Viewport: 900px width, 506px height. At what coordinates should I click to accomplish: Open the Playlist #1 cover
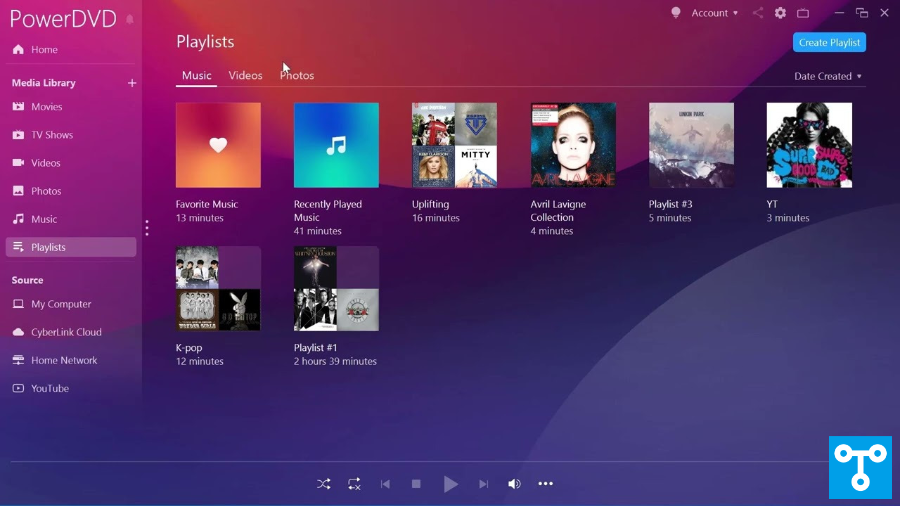click(336, 289)
